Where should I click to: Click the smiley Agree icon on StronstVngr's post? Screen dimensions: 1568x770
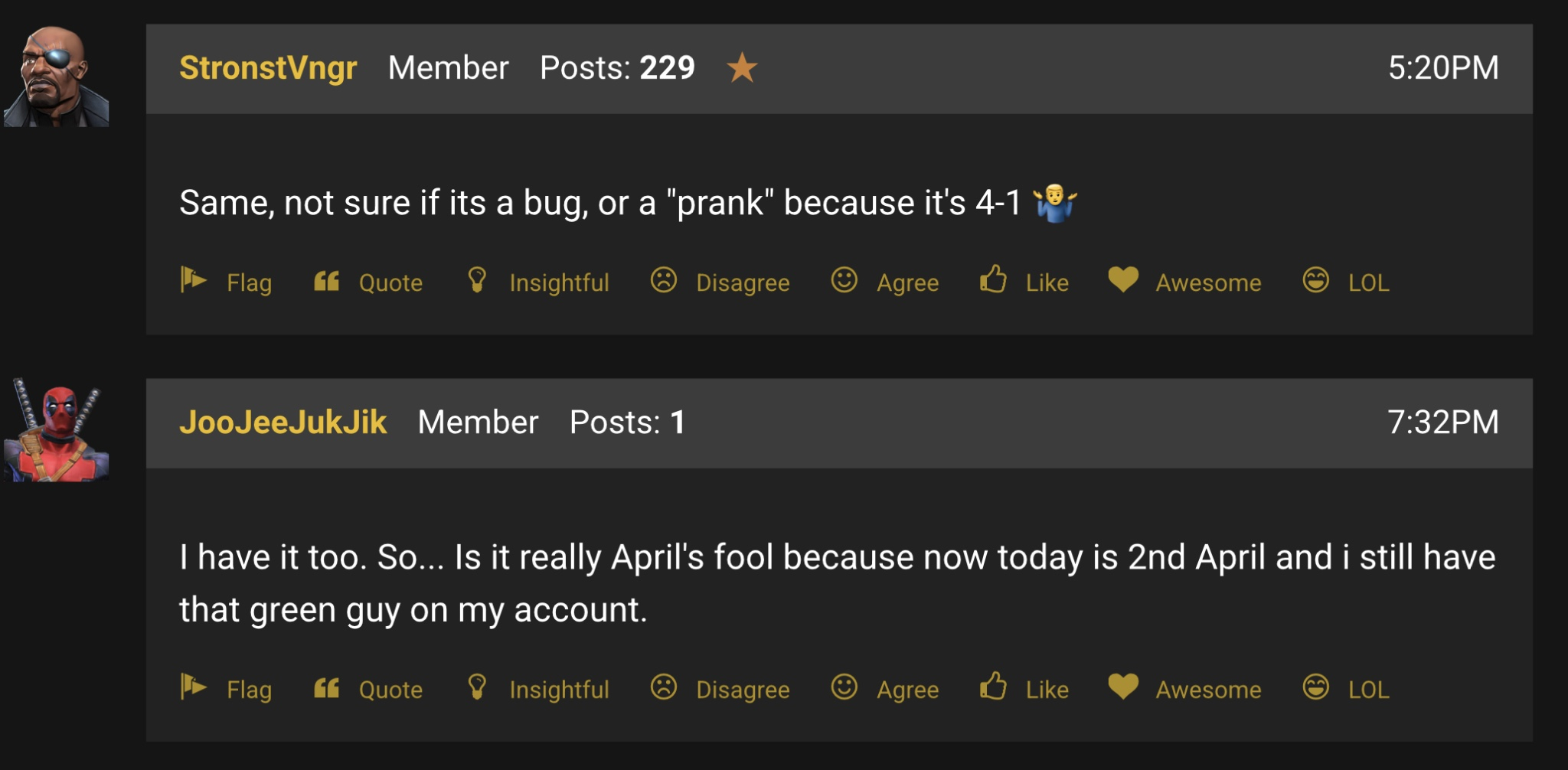(x=844, y=280)
